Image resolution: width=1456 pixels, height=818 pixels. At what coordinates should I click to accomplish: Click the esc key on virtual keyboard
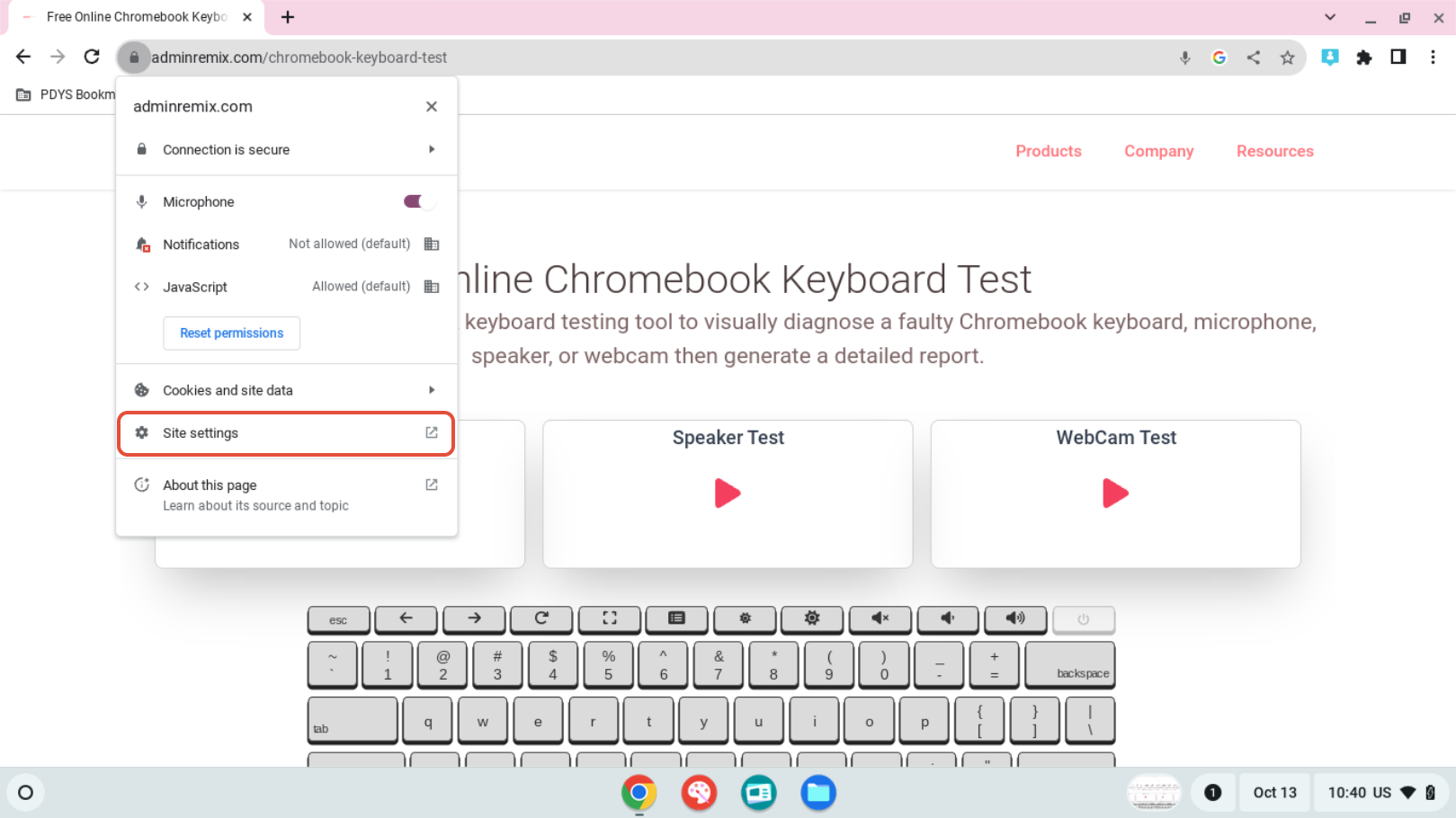338,619
